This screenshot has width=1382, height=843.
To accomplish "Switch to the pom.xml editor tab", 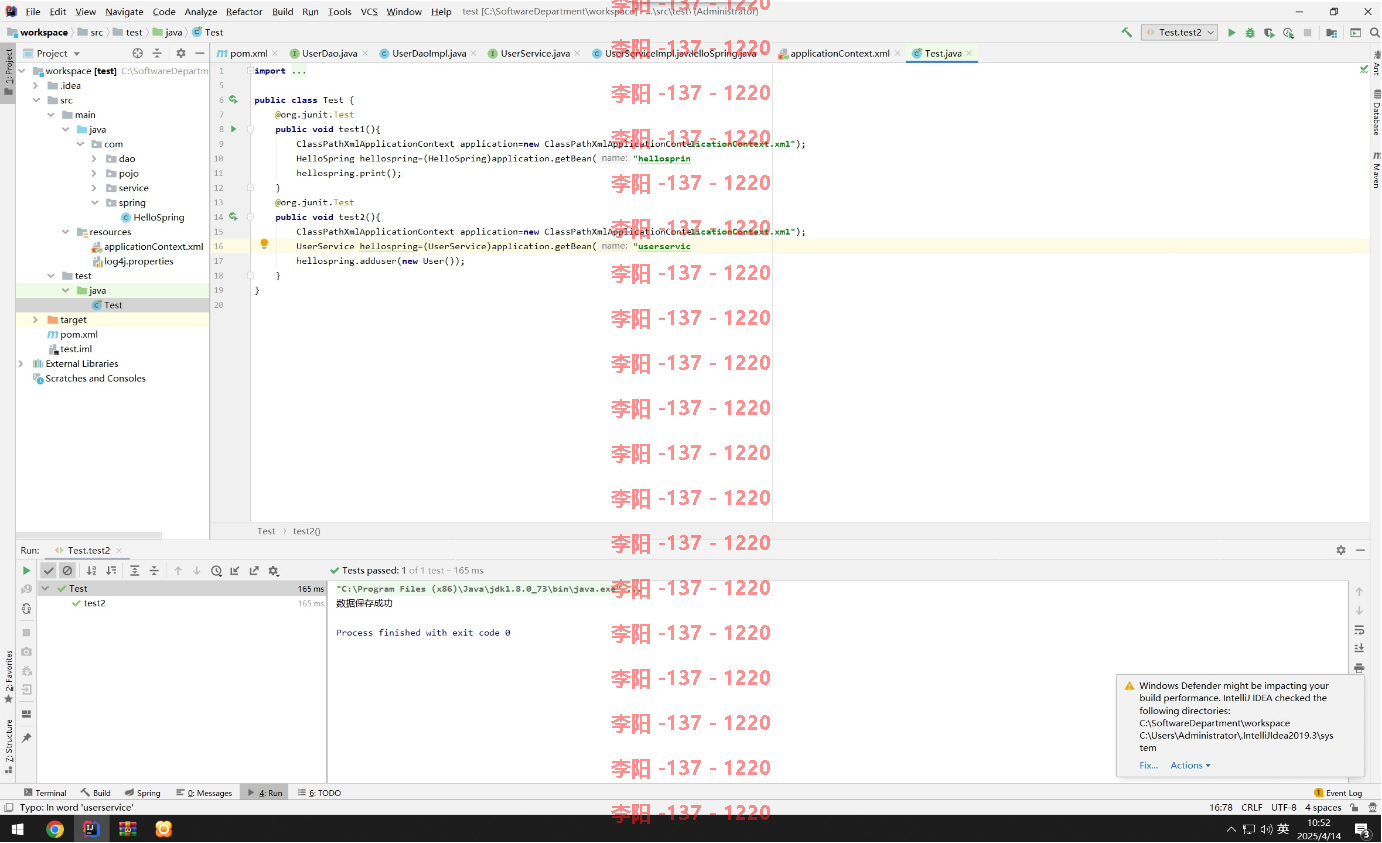I will pyautogui.click(x=248, y=53).
